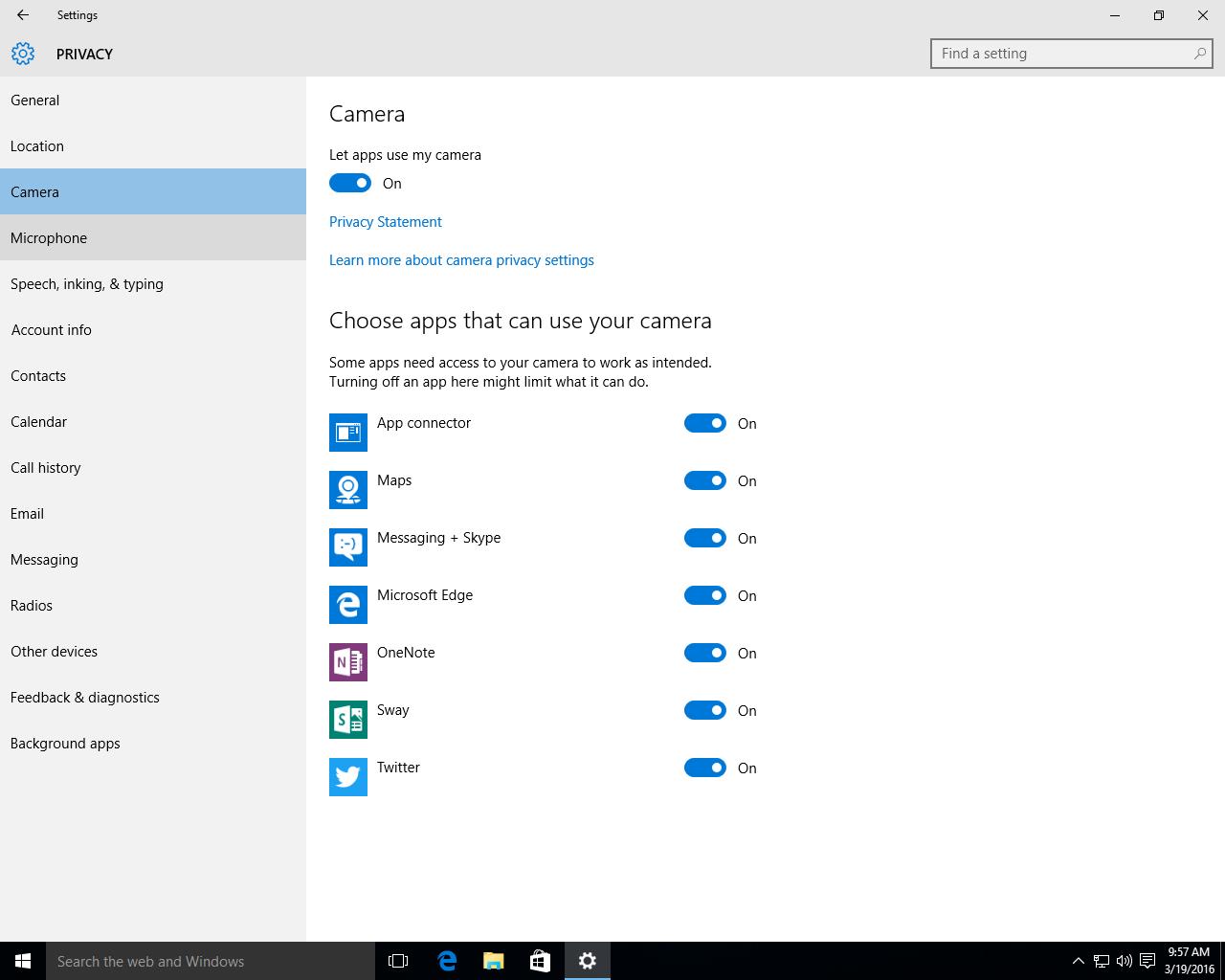1225x980 pixels.
Task: Click the Twitter bird icon
Action: pos(348,777)
